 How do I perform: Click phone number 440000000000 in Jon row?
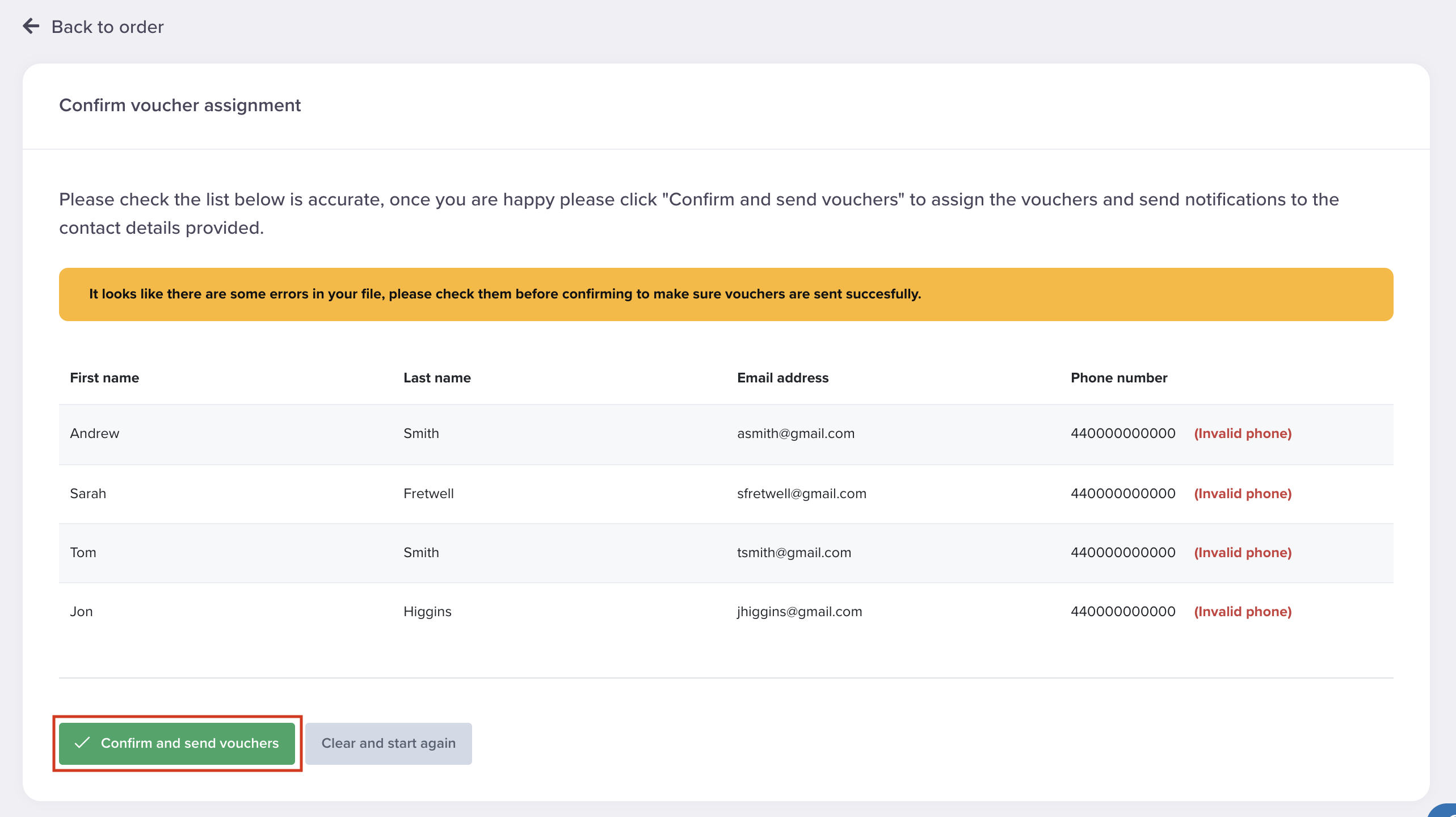click(1123, 612)
